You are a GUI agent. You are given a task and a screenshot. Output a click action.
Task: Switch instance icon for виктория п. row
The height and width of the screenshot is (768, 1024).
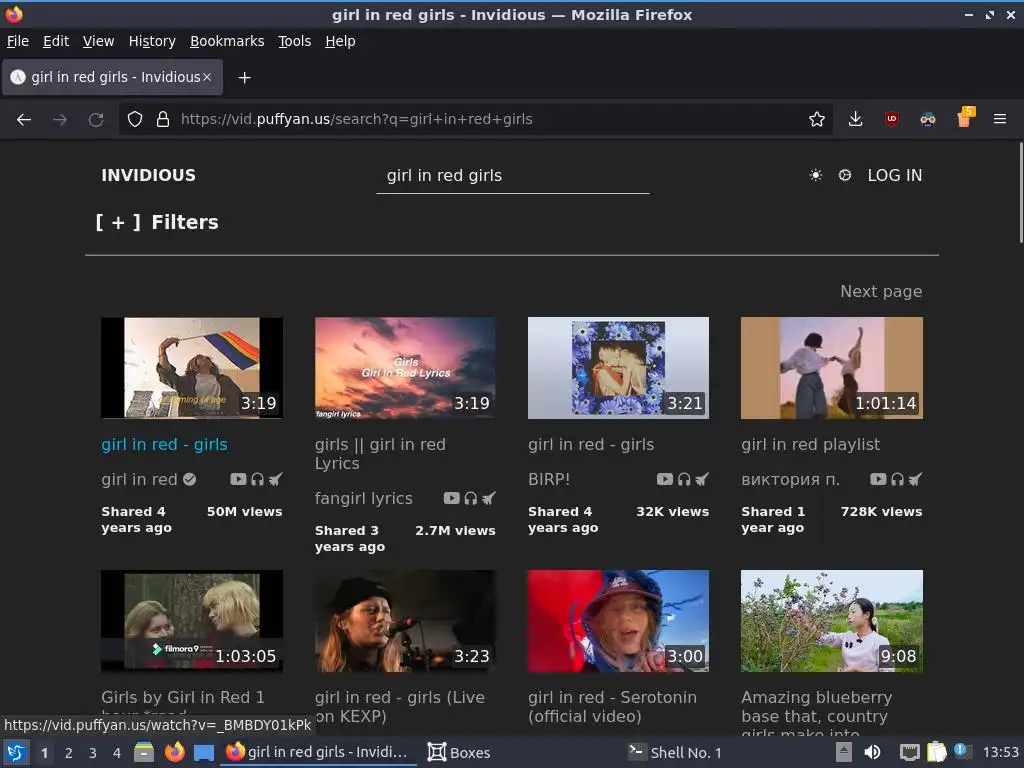click(x=915, y=479)
